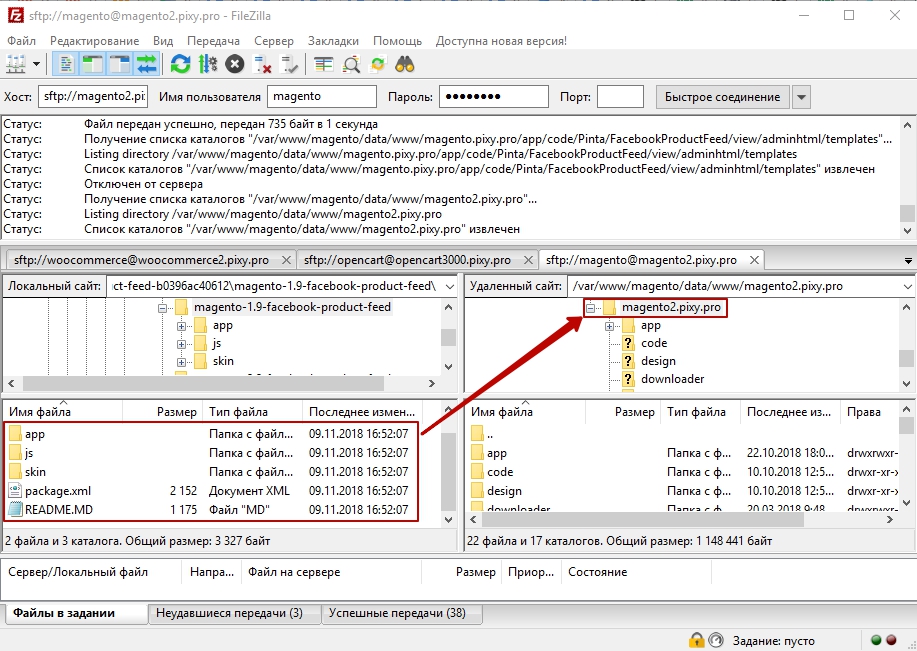Toggle the transfer queue display
The image size is (917, 651).
point(147,64)
